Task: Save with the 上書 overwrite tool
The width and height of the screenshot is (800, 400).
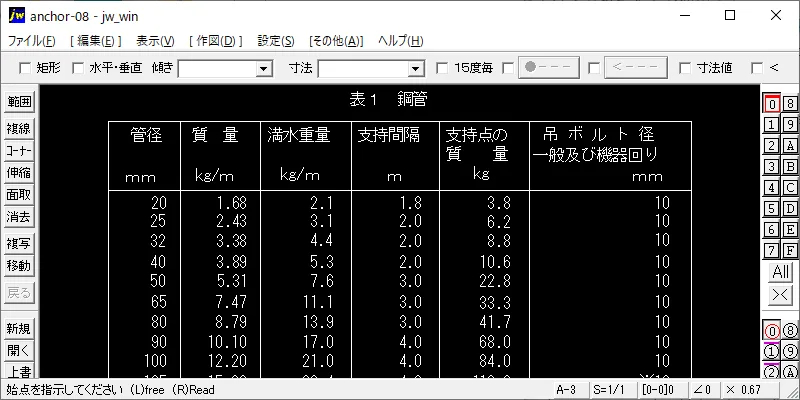Action: [x=19, y=371]
